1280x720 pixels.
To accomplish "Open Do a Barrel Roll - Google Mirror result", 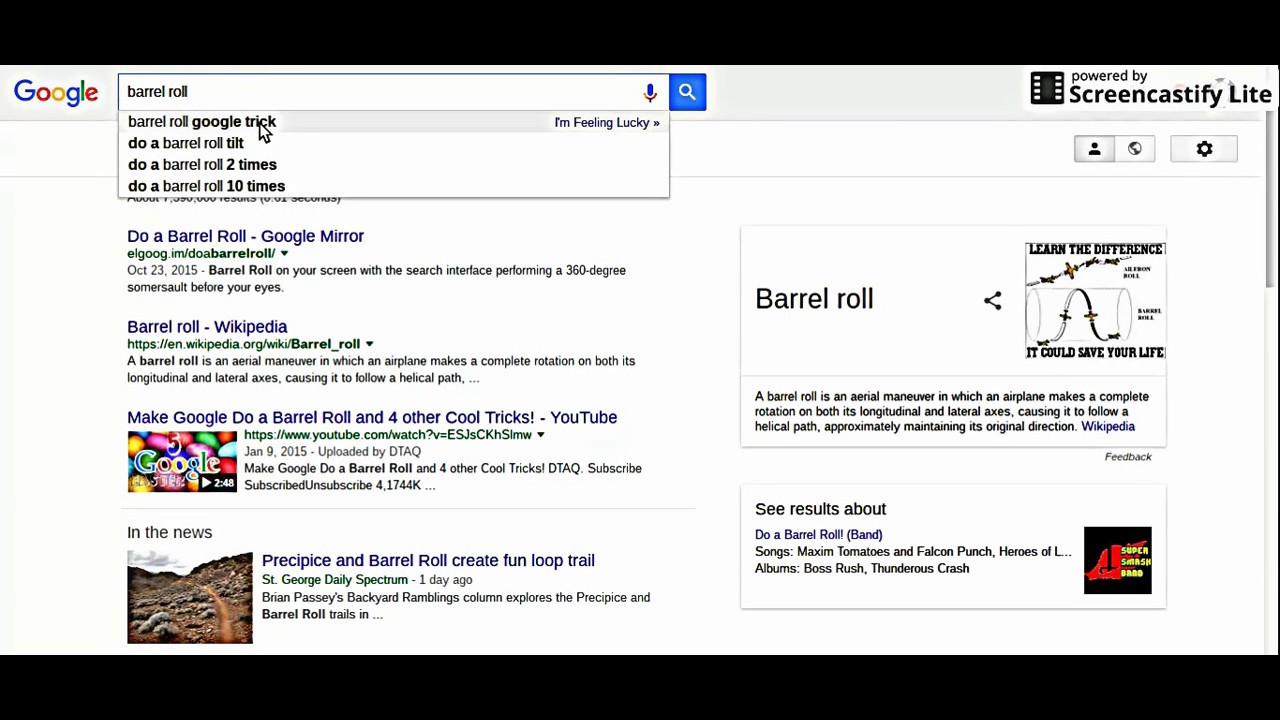I will [x=245, y=236].
